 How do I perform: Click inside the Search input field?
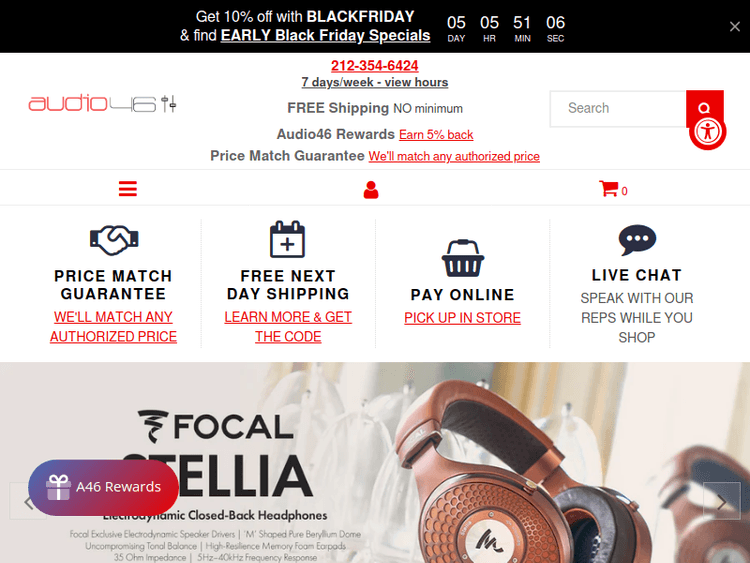(618, 109)
